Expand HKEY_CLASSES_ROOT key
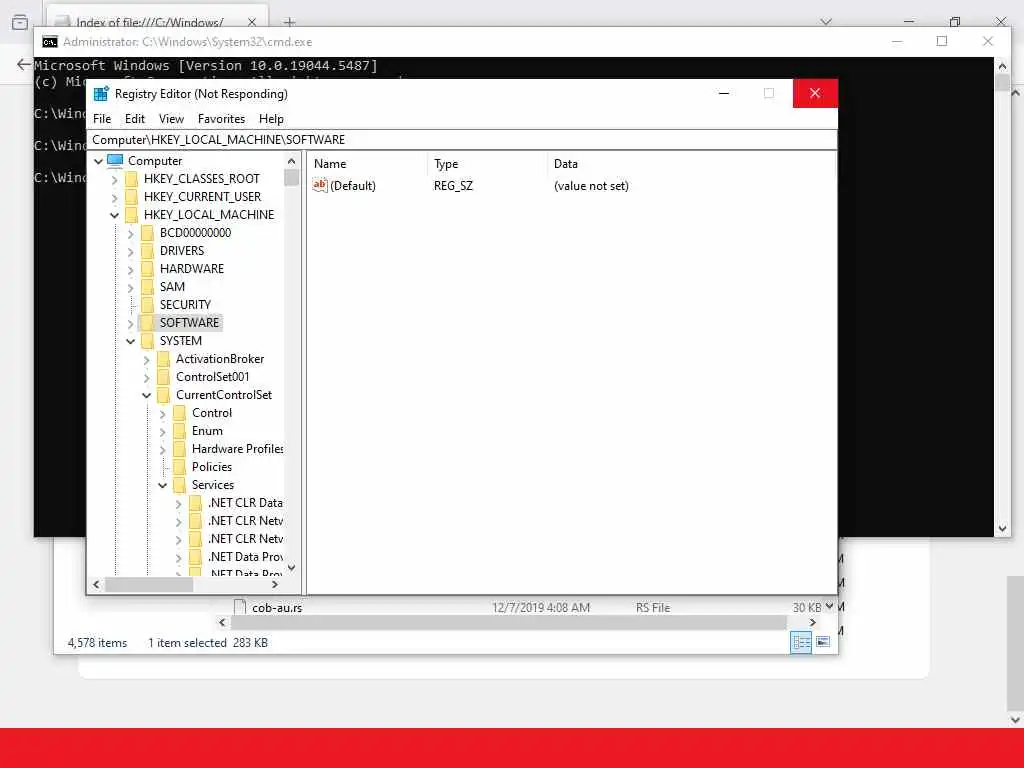This screenshot has height=768, width=1024. click(114, 179)
